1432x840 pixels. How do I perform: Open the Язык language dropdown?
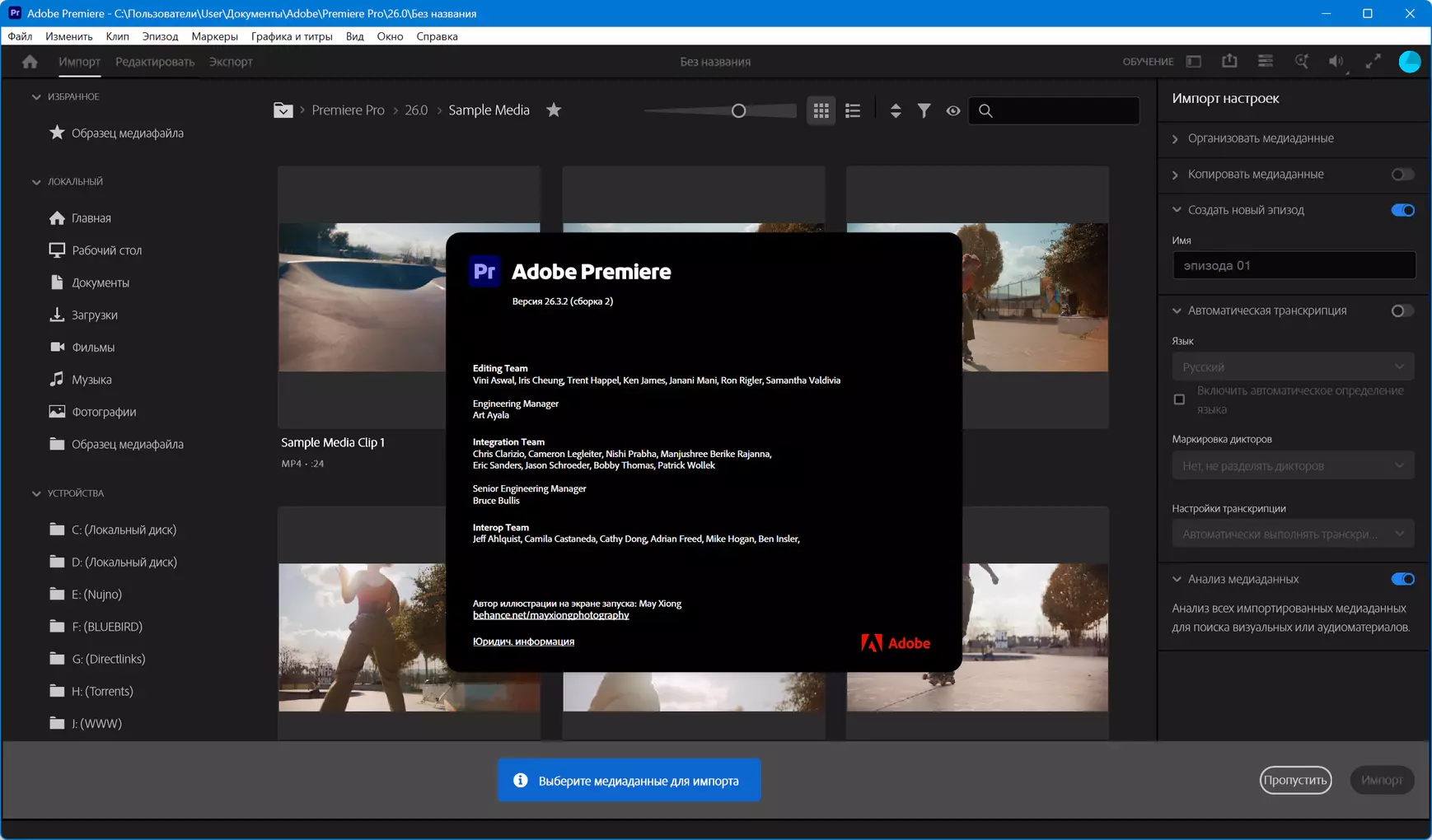[1293, 366]
